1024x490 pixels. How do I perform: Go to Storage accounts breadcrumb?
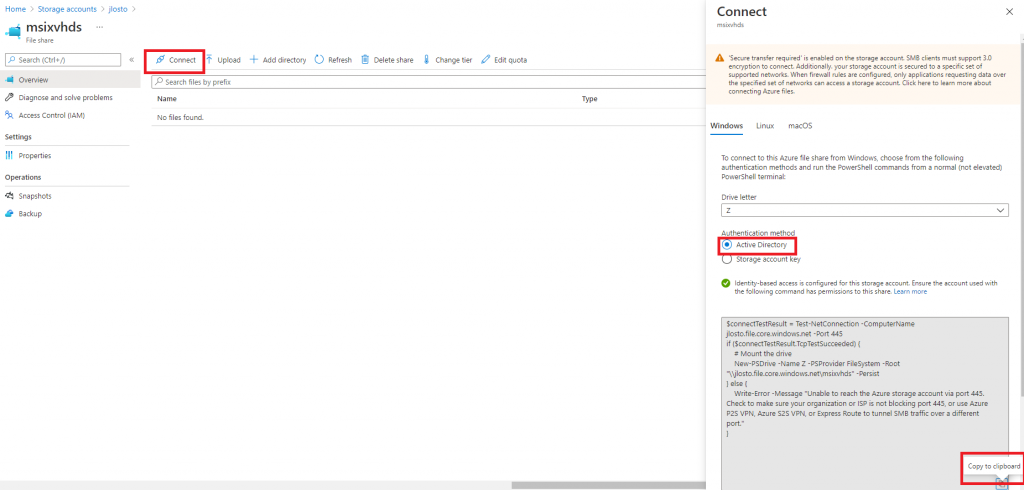67,9
